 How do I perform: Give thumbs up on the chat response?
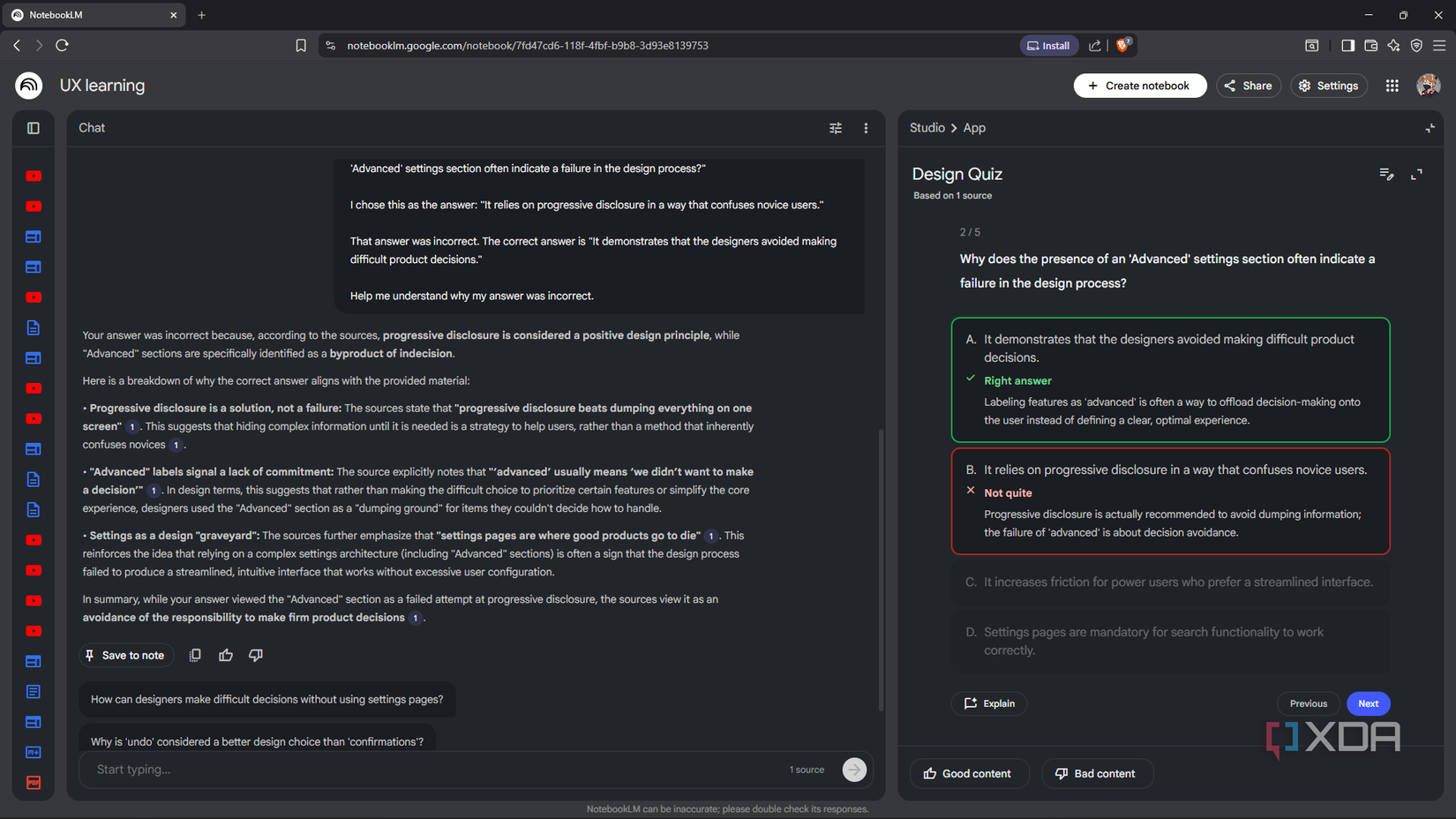coord(225,655)
